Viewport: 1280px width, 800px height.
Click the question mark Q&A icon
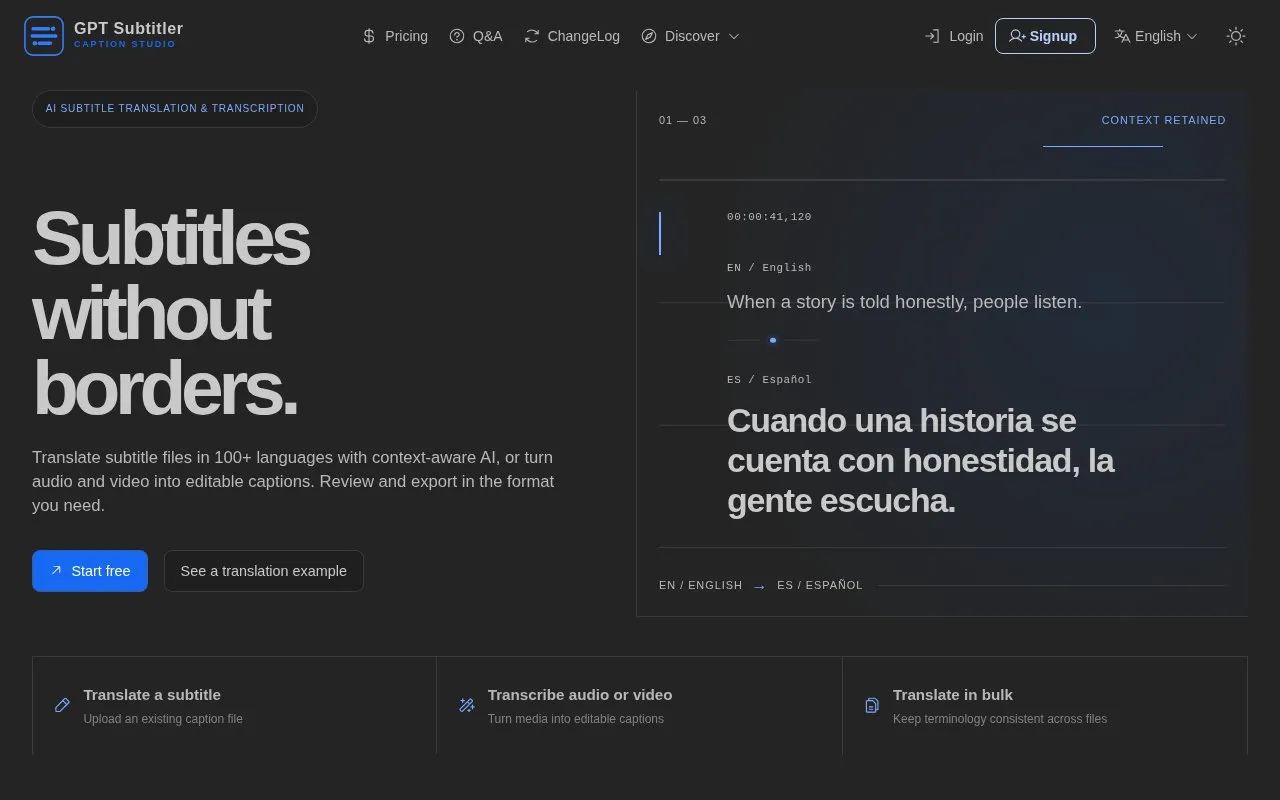(x=457, y=36)
